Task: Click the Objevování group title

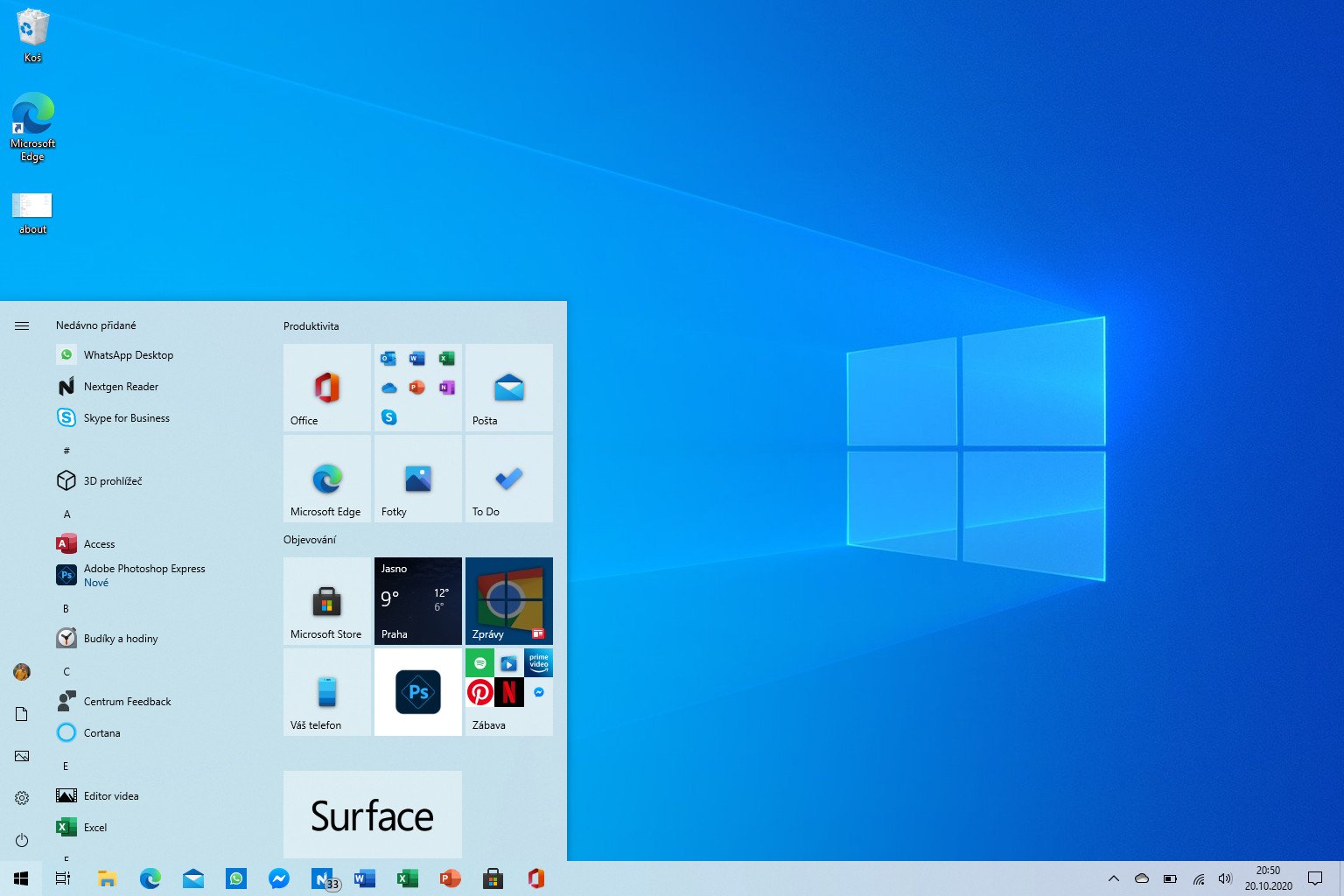Action: point(310,540)
